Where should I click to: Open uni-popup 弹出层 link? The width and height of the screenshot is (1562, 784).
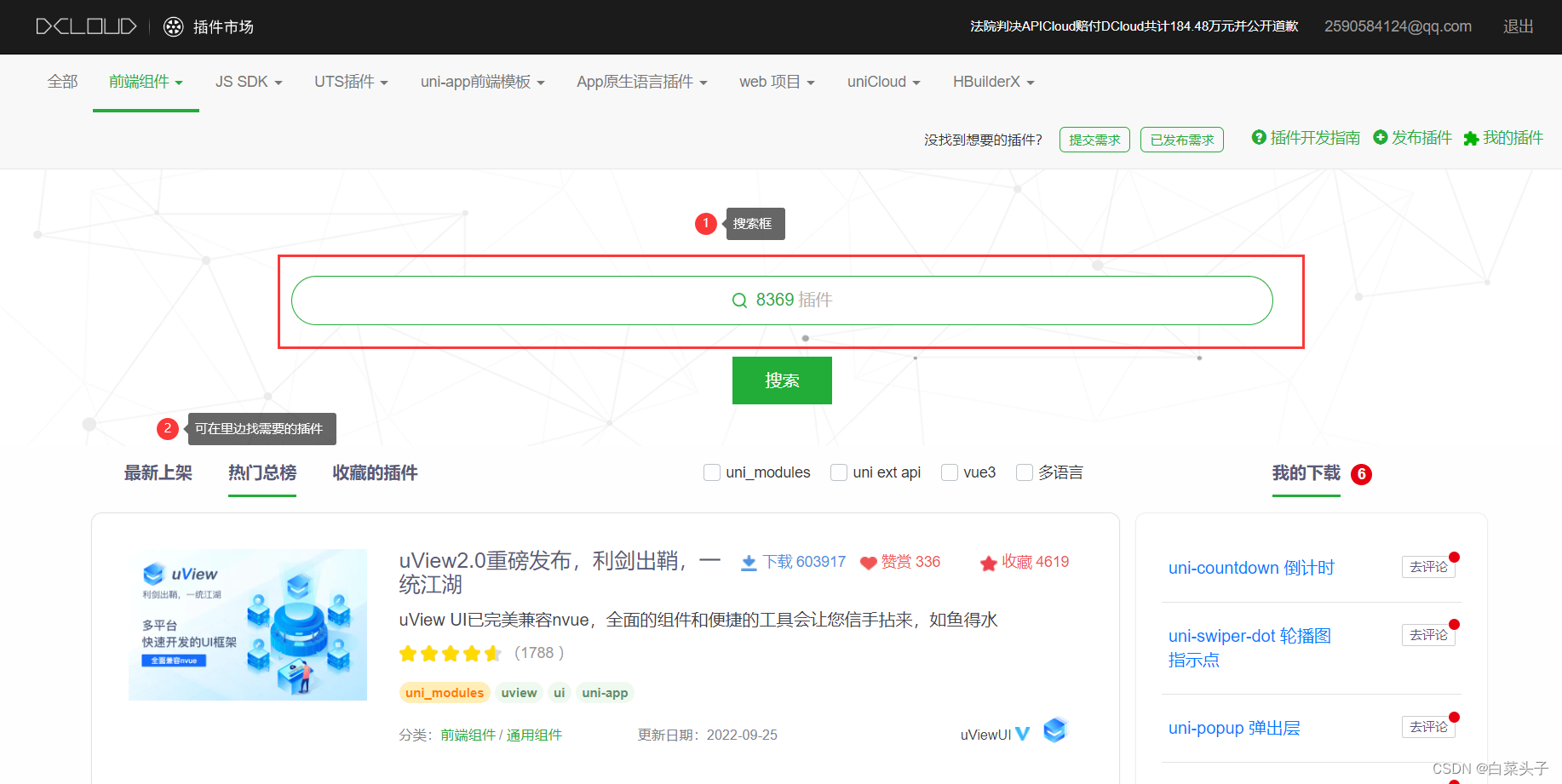pyautogui.click(x=1234, y=728)
